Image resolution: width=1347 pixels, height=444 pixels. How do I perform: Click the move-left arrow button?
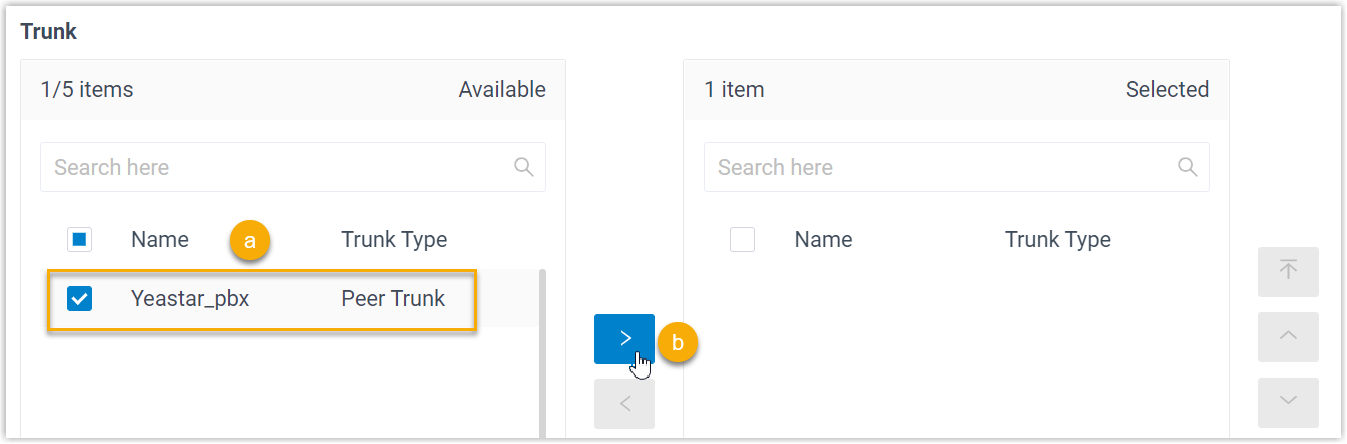tap(624, 404)
